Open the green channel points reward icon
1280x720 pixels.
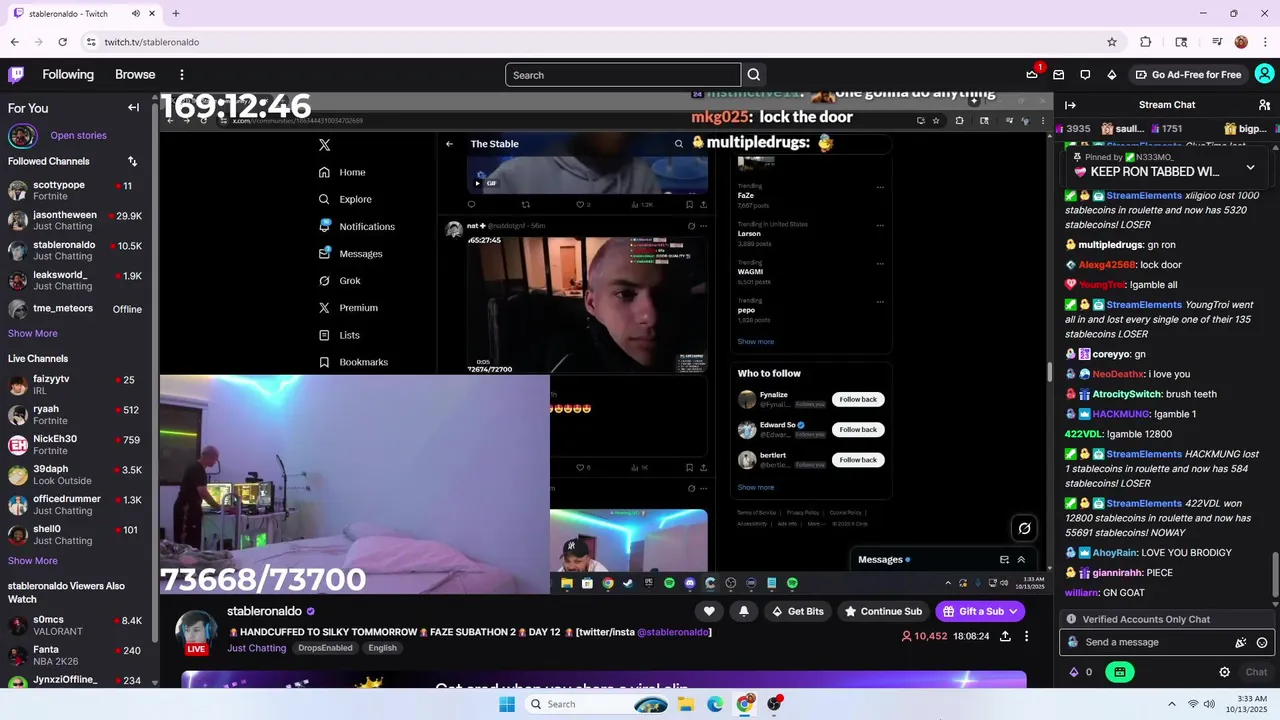[x=1120, y=672]
